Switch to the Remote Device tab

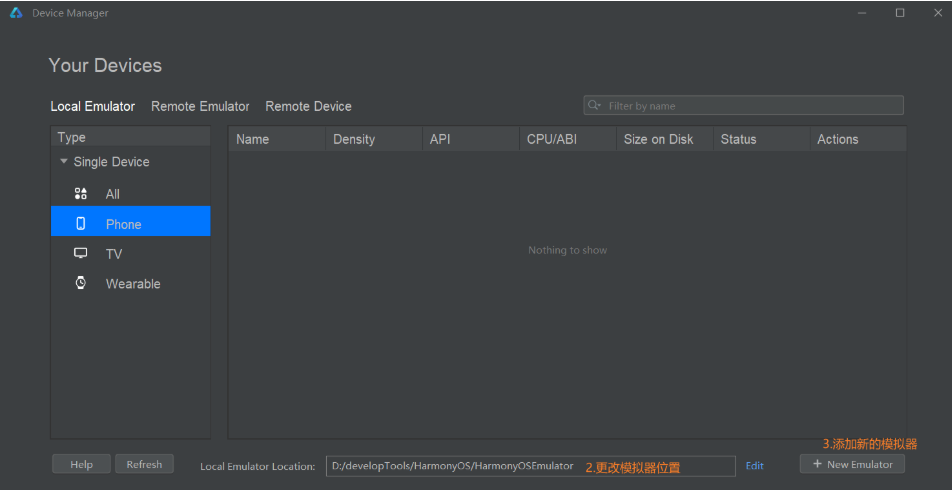coord(308,106)
